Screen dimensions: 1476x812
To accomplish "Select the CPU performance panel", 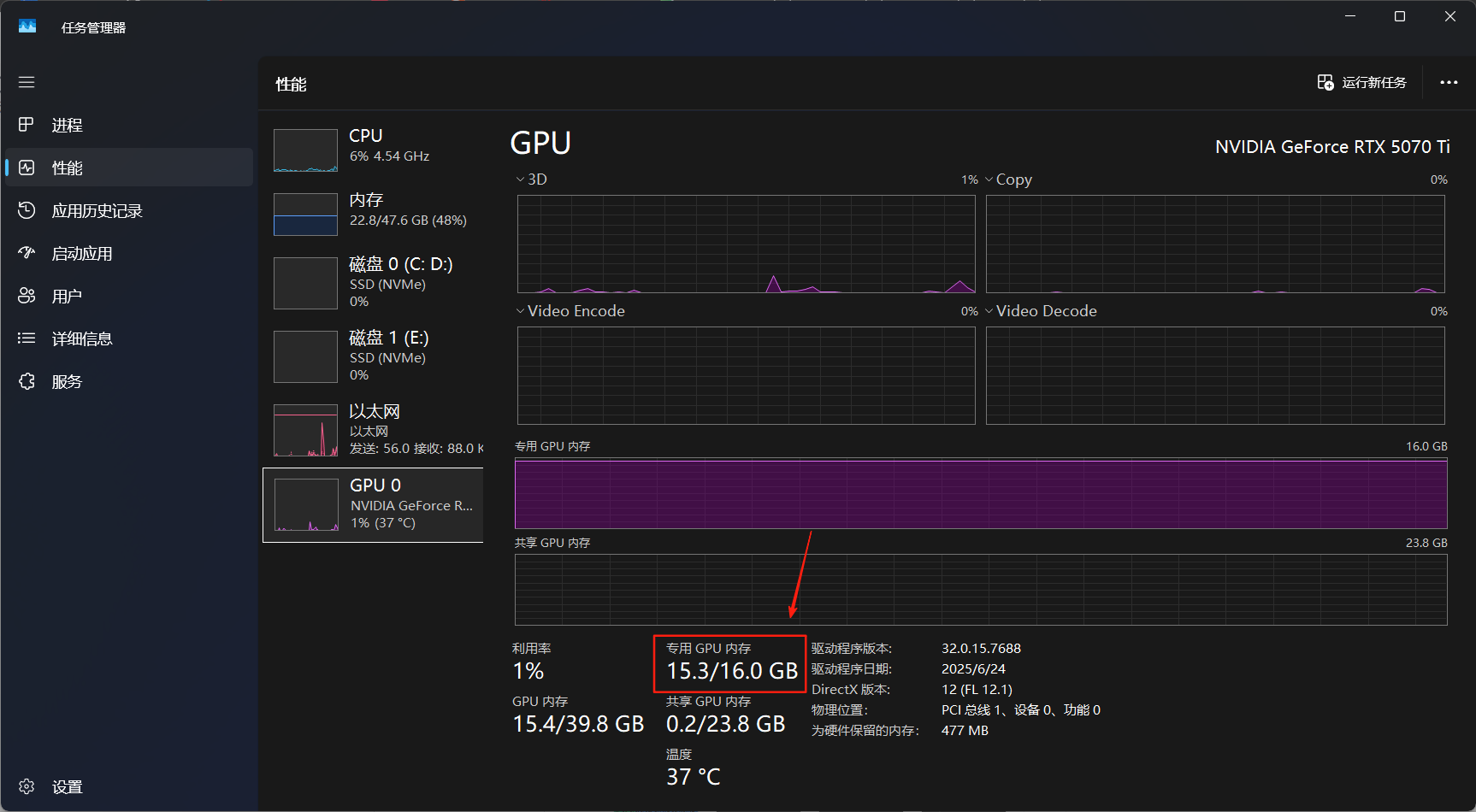I will (374, 150).
